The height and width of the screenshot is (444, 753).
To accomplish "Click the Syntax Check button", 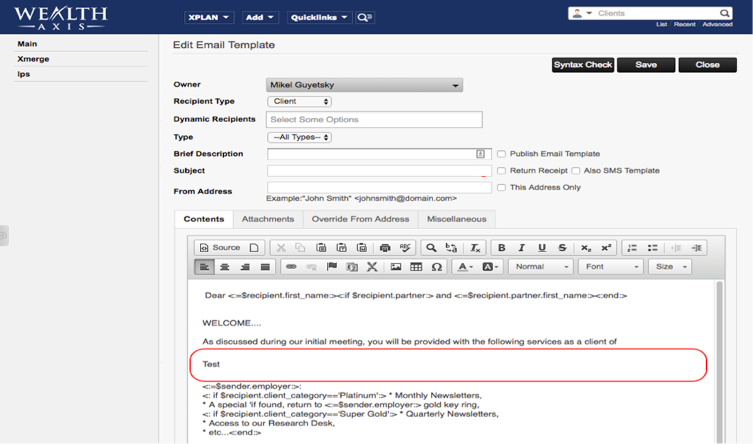I will tap(583, 65).
